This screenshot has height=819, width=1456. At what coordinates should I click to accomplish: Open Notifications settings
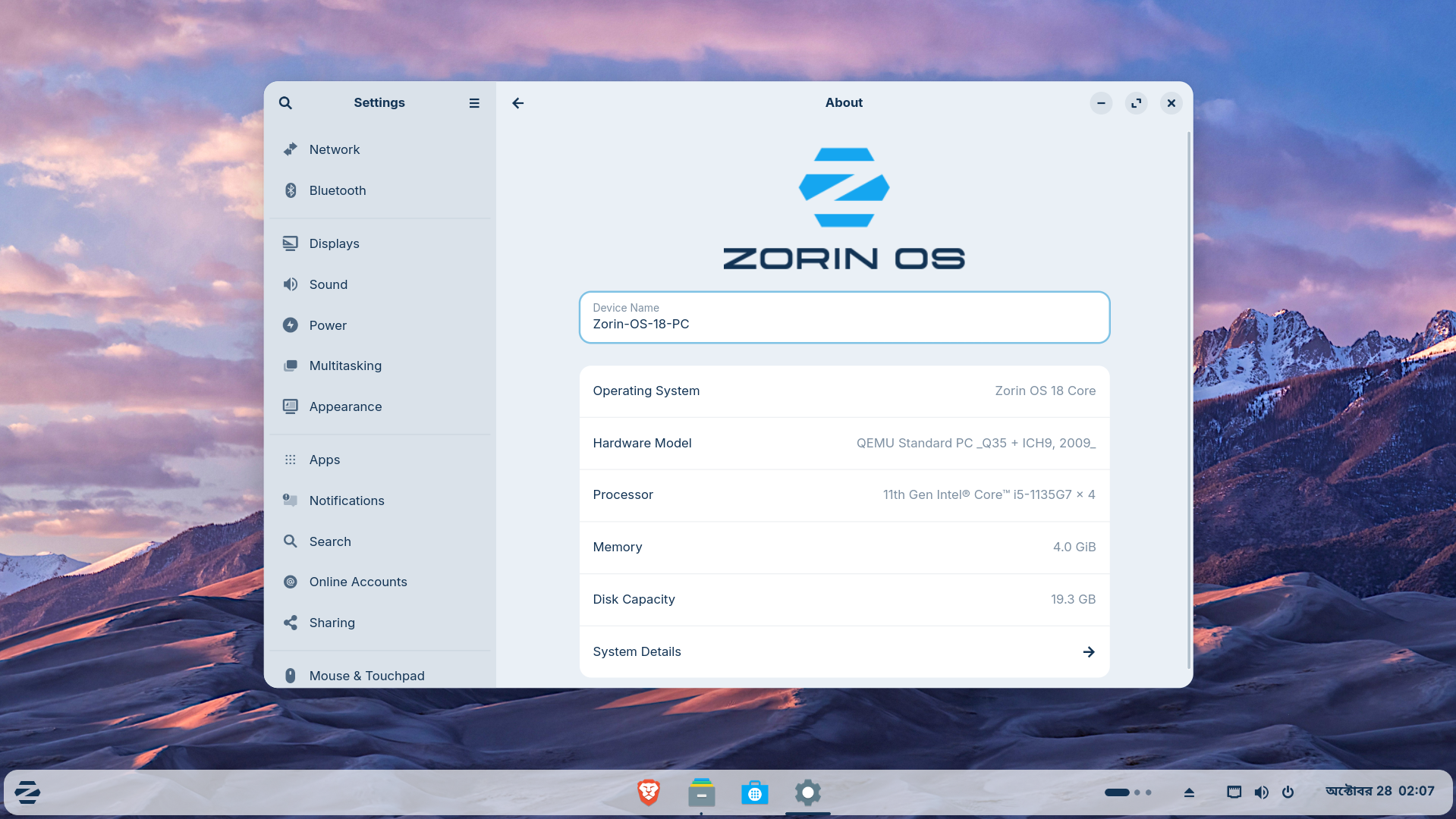click(380, 500)
